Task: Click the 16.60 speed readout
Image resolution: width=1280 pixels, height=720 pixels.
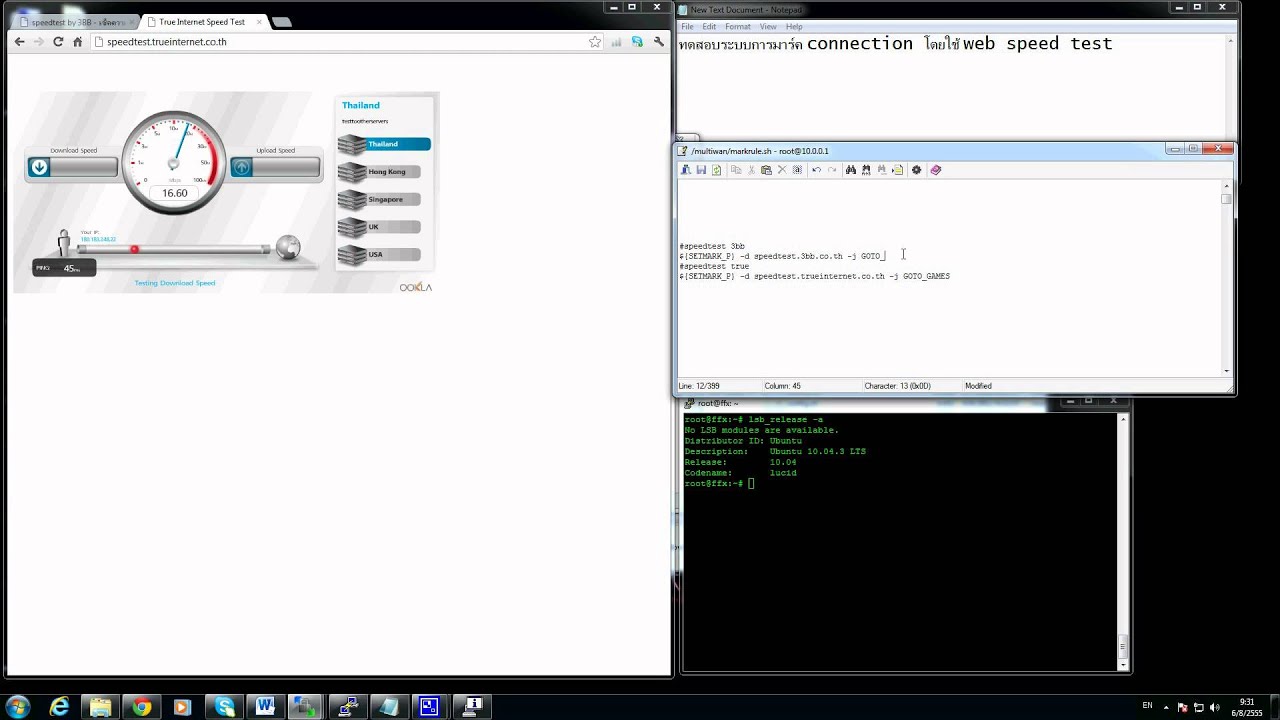Action: (x=175, y=193)
